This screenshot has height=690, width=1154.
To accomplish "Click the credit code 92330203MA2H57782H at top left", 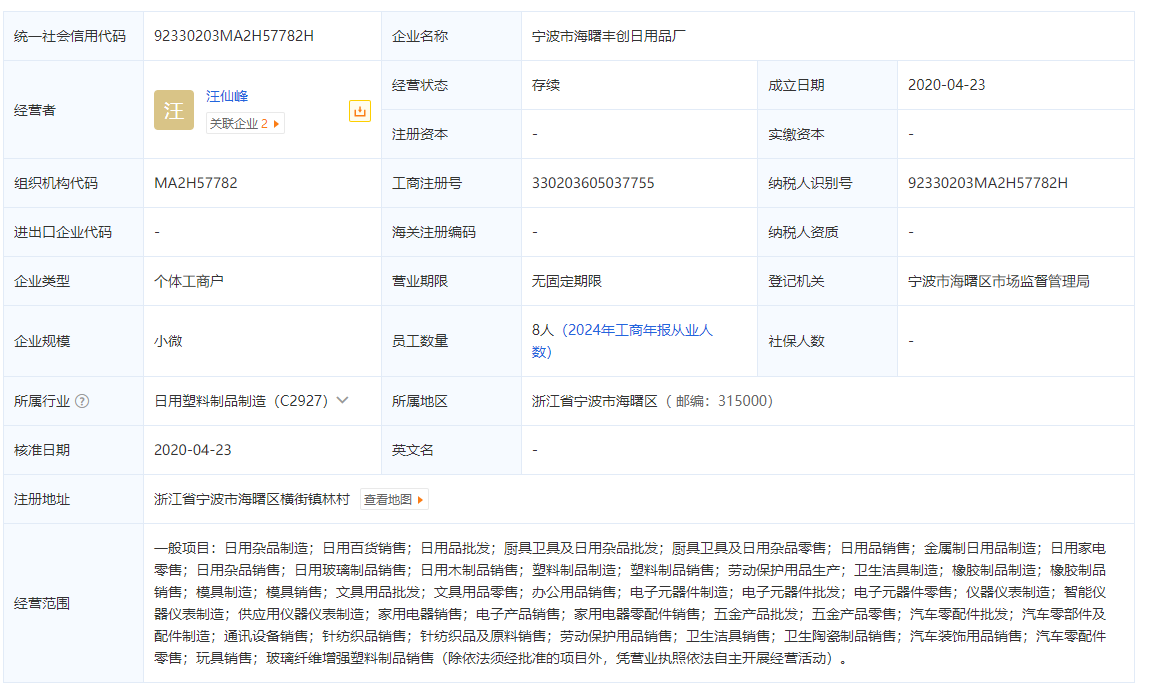I will pos(234,36).
